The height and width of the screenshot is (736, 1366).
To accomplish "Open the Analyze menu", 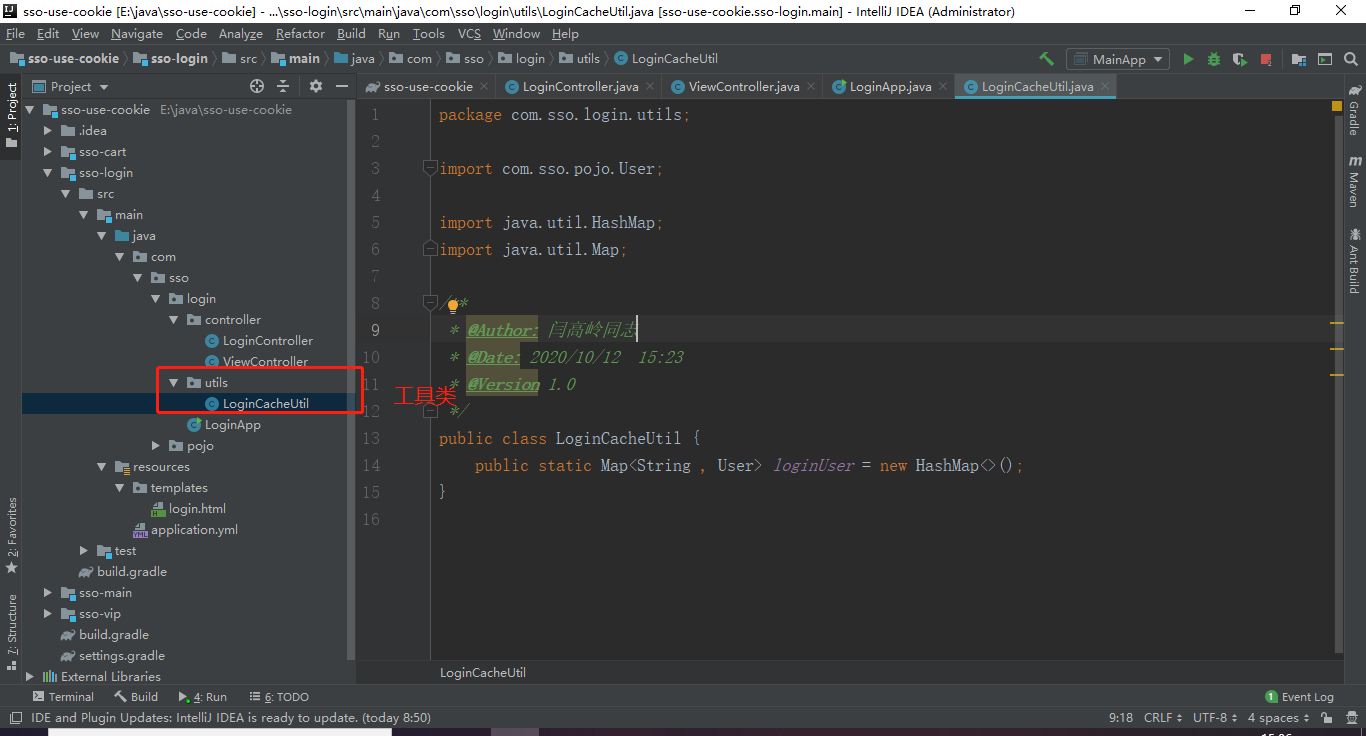I will point(240,33).
